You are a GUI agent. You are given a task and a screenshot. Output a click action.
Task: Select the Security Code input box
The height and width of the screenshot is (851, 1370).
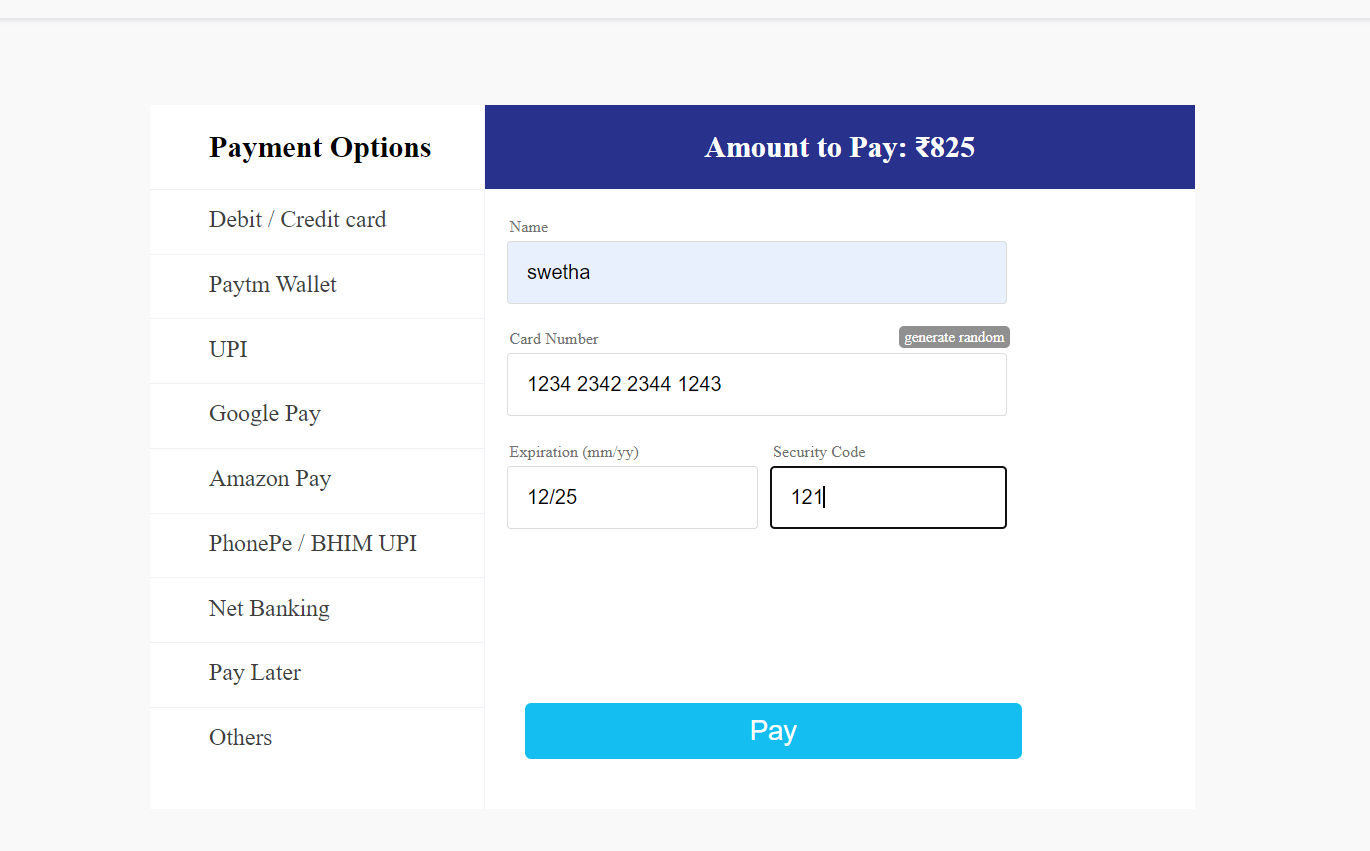pyautogui.click(x=887, y=497)
